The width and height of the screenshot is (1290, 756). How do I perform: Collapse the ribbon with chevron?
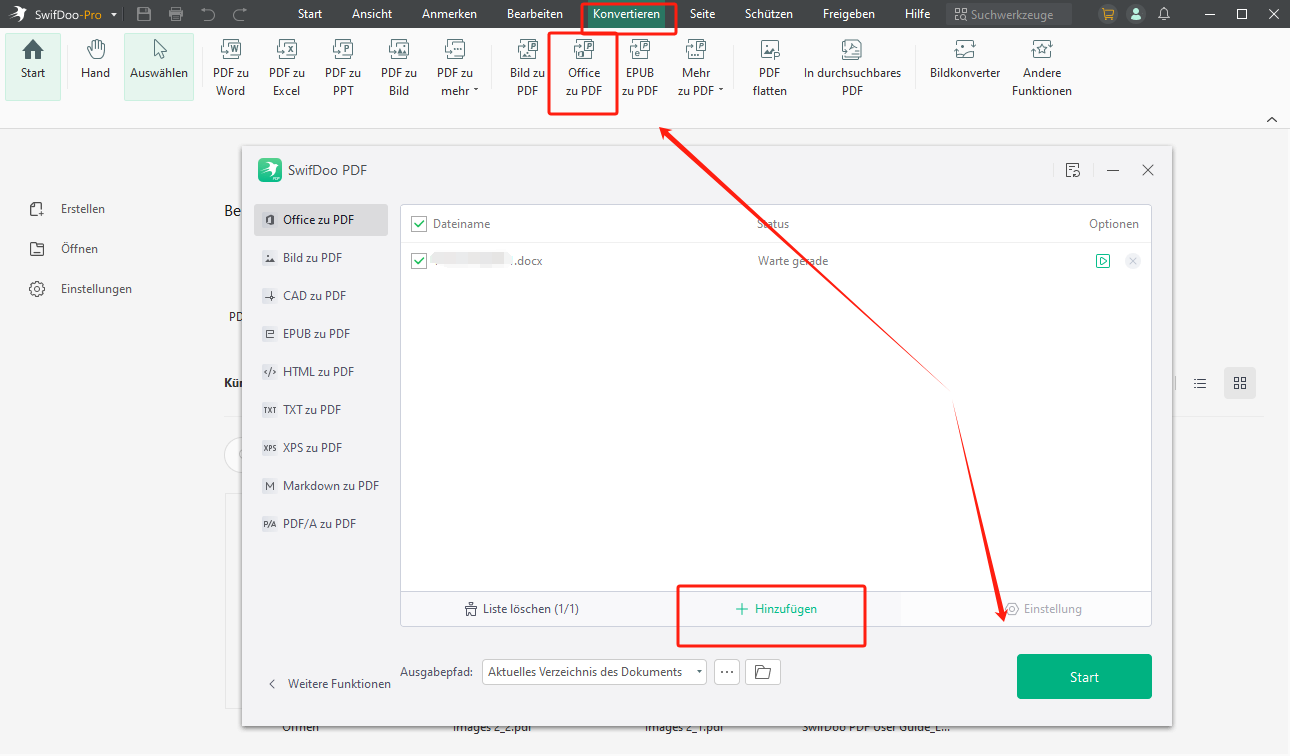point(1272,120)
